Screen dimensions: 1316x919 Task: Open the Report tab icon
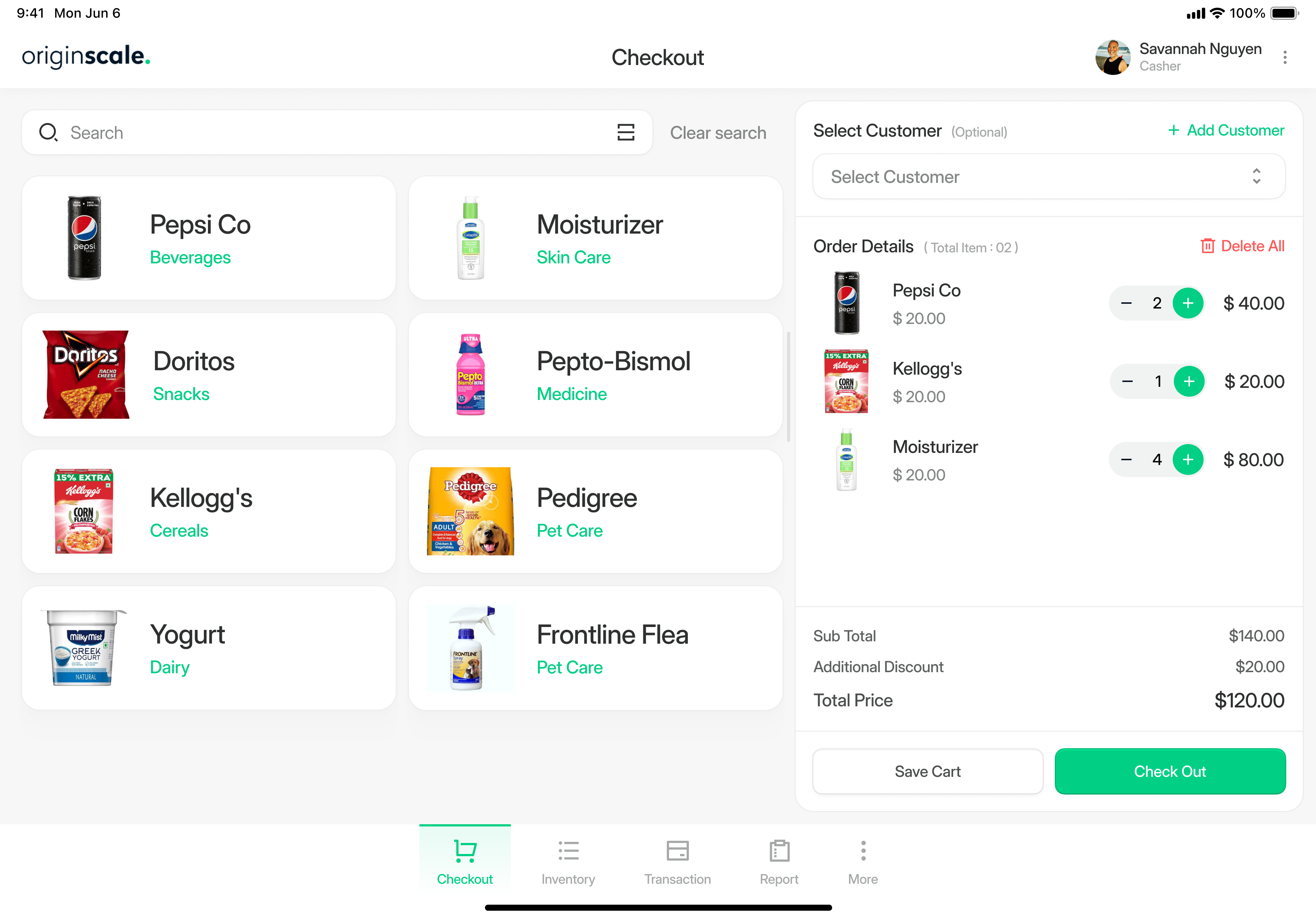779,851
